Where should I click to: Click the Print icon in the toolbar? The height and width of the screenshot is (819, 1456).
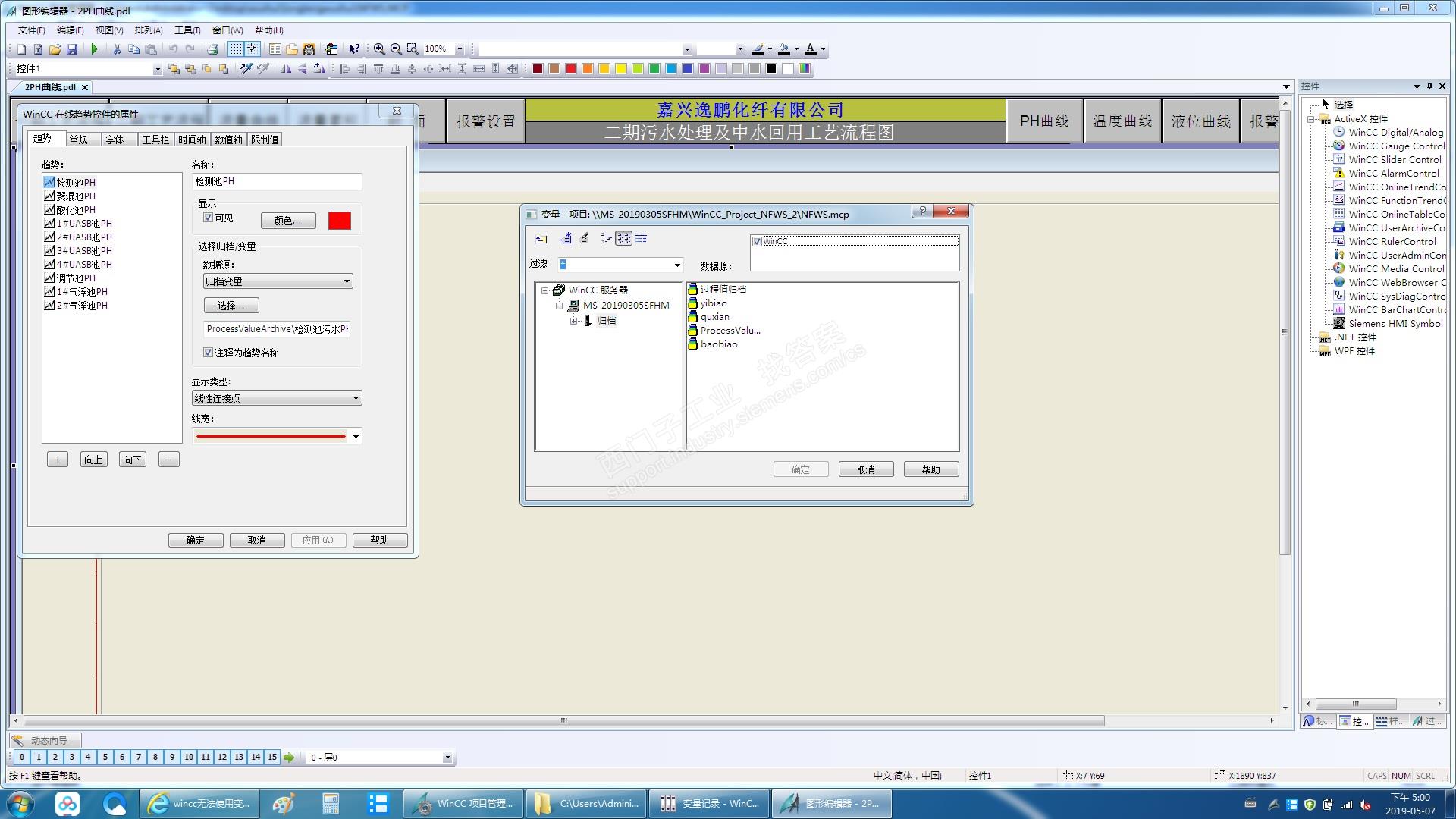pos(213,49)
